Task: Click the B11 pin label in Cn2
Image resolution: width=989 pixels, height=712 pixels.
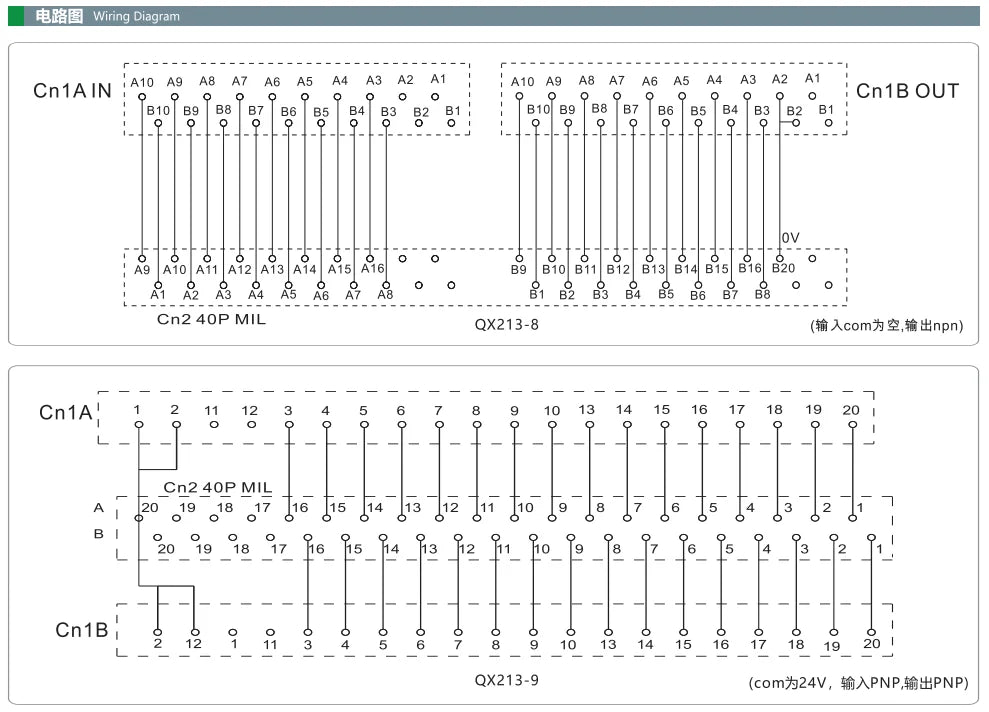Action: 585,269
